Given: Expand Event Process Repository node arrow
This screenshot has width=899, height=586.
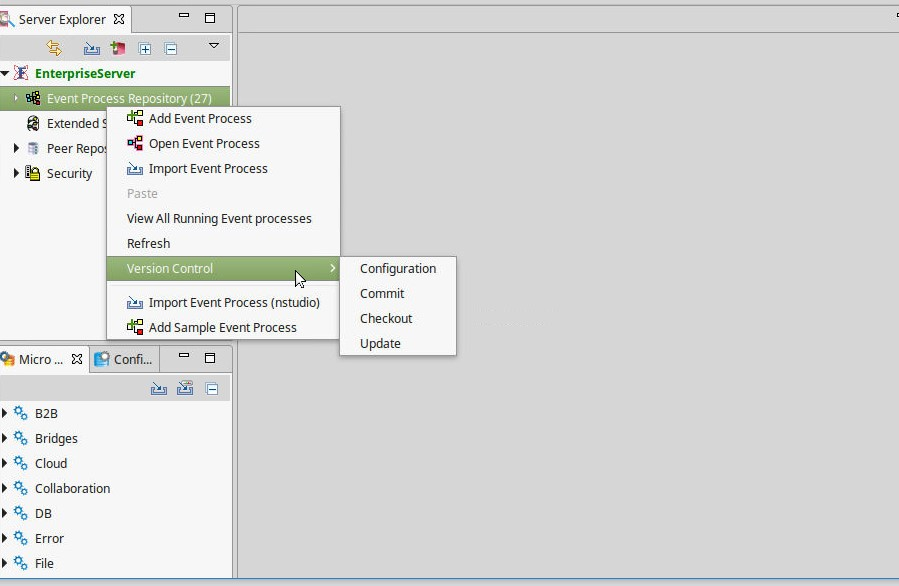Looking at the screenshot, I should point(15,98).
